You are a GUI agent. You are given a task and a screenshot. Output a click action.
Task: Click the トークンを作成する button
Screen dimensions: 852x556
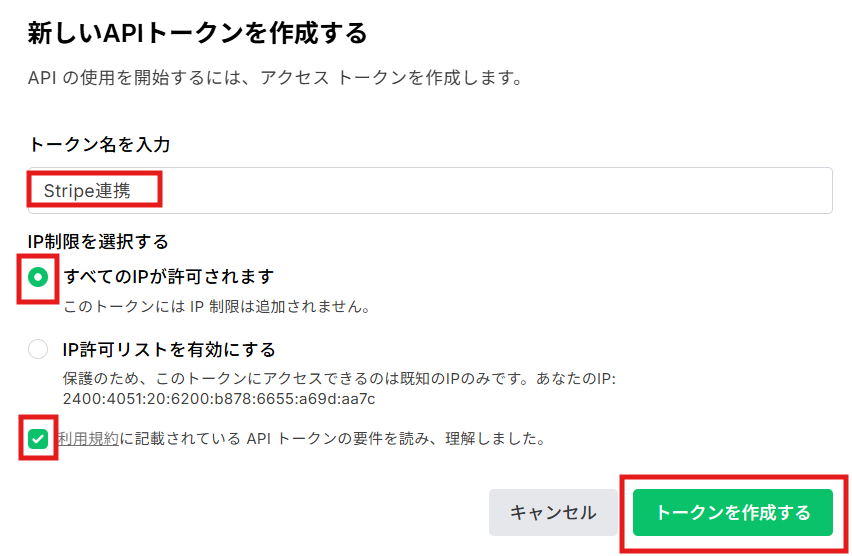point(732,513)
